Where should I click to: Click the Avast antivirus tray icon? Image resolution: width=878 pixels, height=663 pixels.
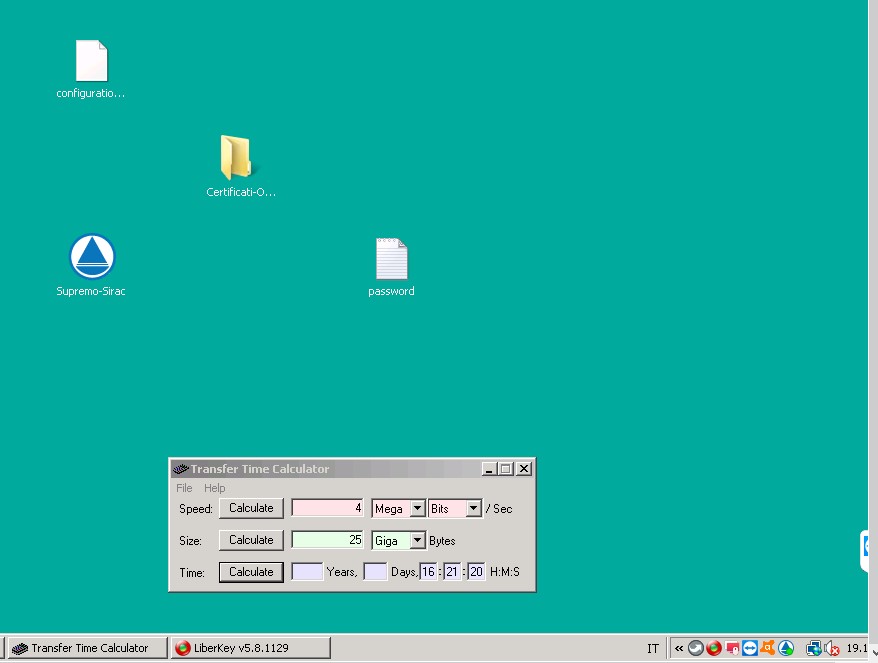[x=768, y=648]
